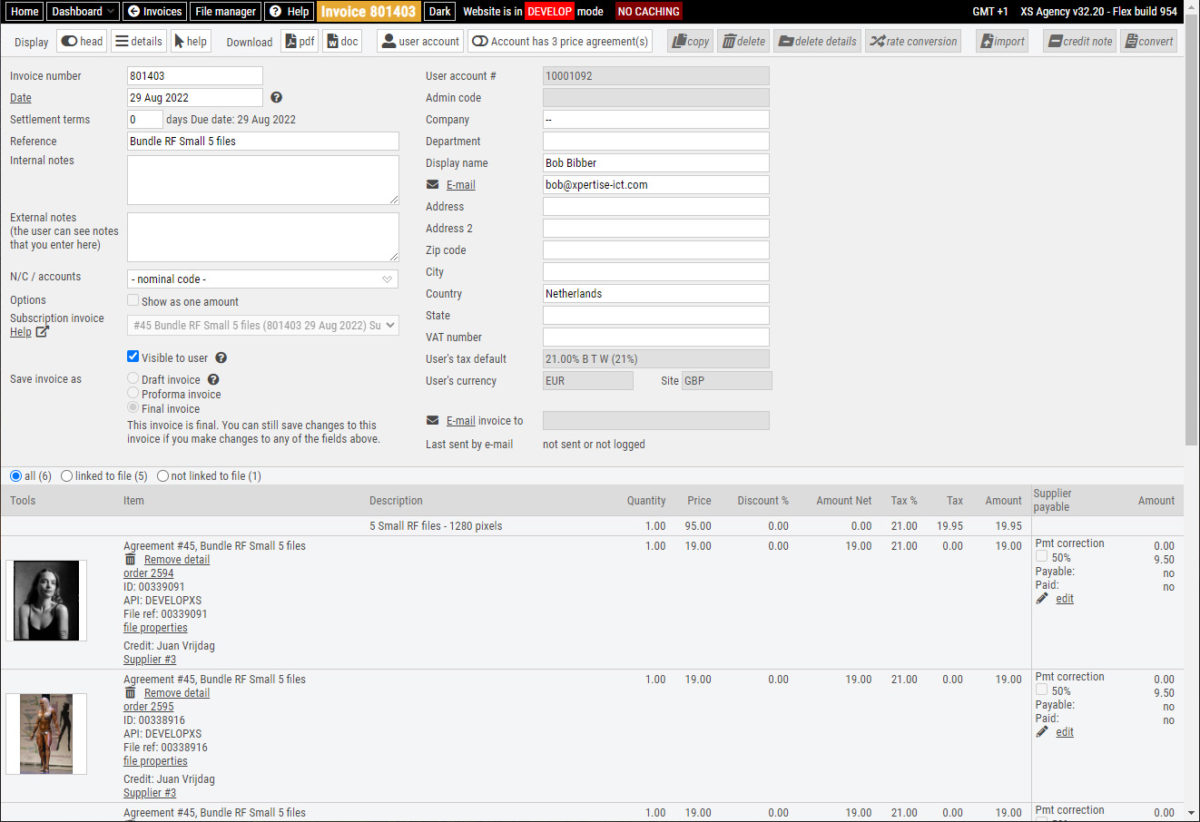Image resolution: width=1200 pixels, height=822 pixels.
Task: Open the Subscription invoice Help external link icon
Action: pyautogui.click(x=42, y=332)
